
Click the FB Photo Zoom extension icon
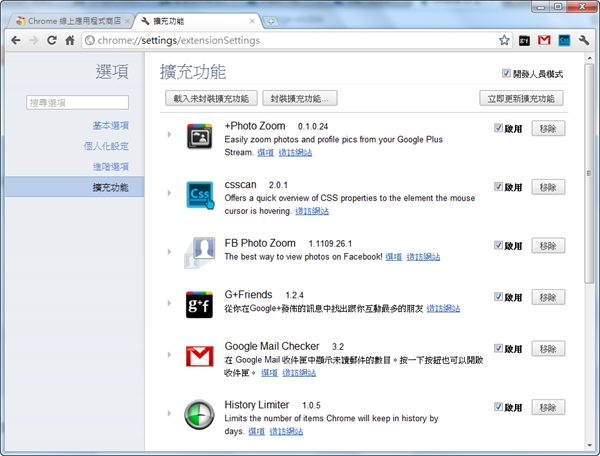click(199, 252)
